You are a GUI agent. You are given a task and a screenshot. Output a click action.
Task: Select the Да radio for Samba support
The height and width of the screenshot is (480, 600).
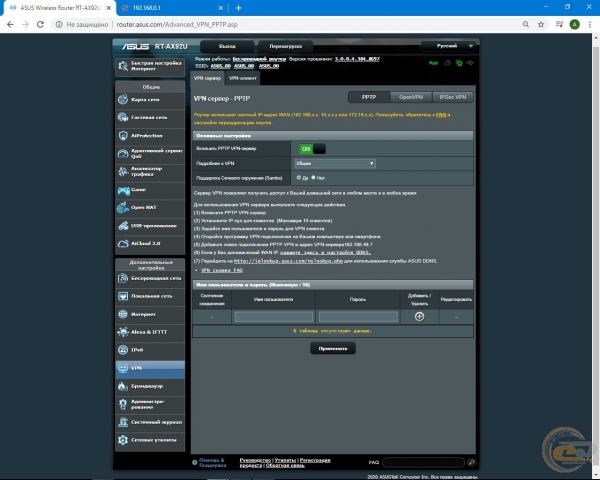298,177
